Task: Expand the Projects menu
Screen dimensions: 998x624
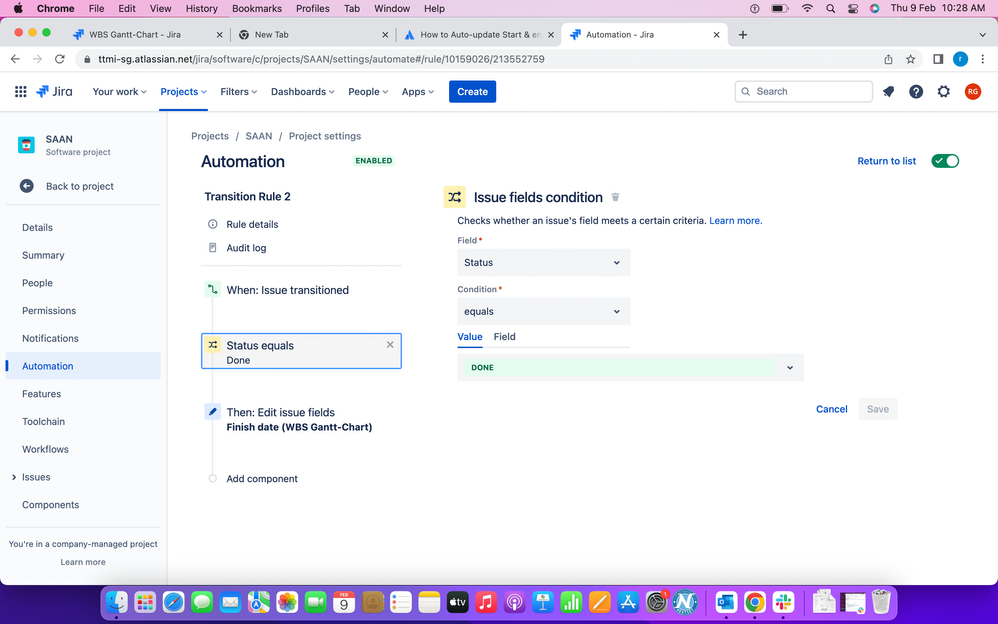Action: (183, 92)
